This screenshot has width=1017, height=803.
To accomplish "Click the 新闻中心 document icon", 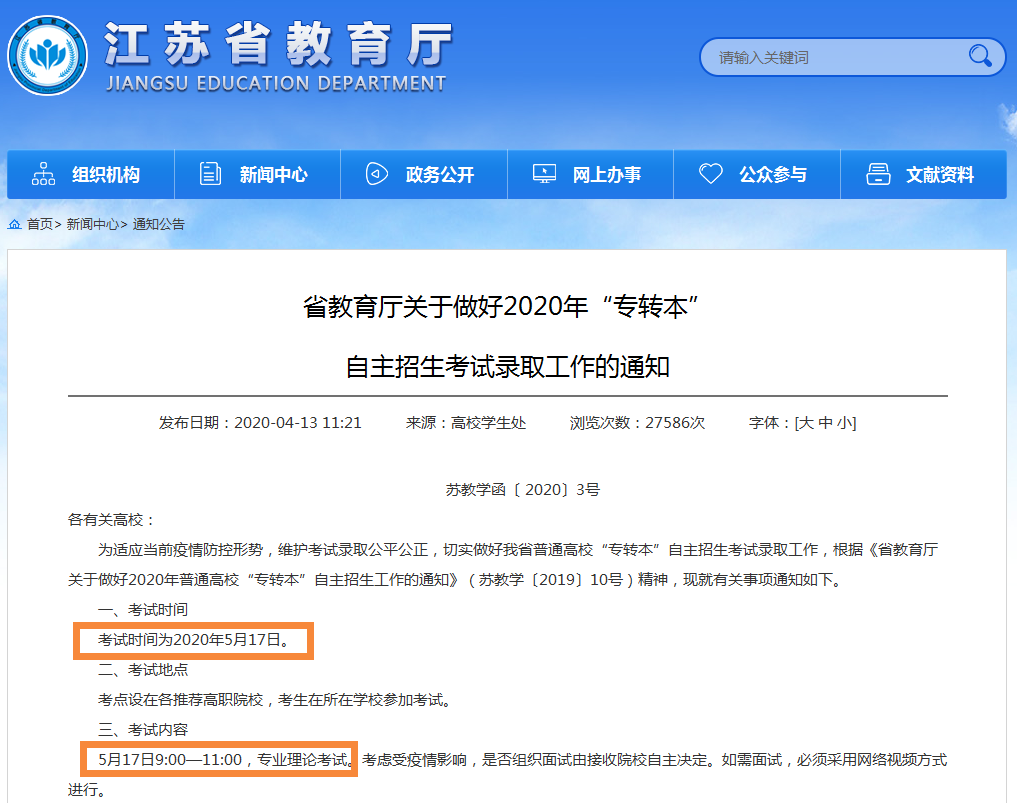I will coord(211,174).
